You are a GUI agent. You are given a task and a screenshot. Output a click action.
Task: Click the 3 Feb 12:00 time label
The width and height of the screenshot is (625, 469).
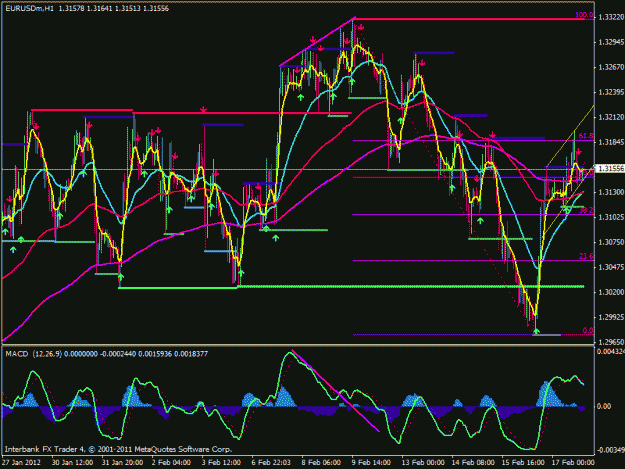pos(221,463)
